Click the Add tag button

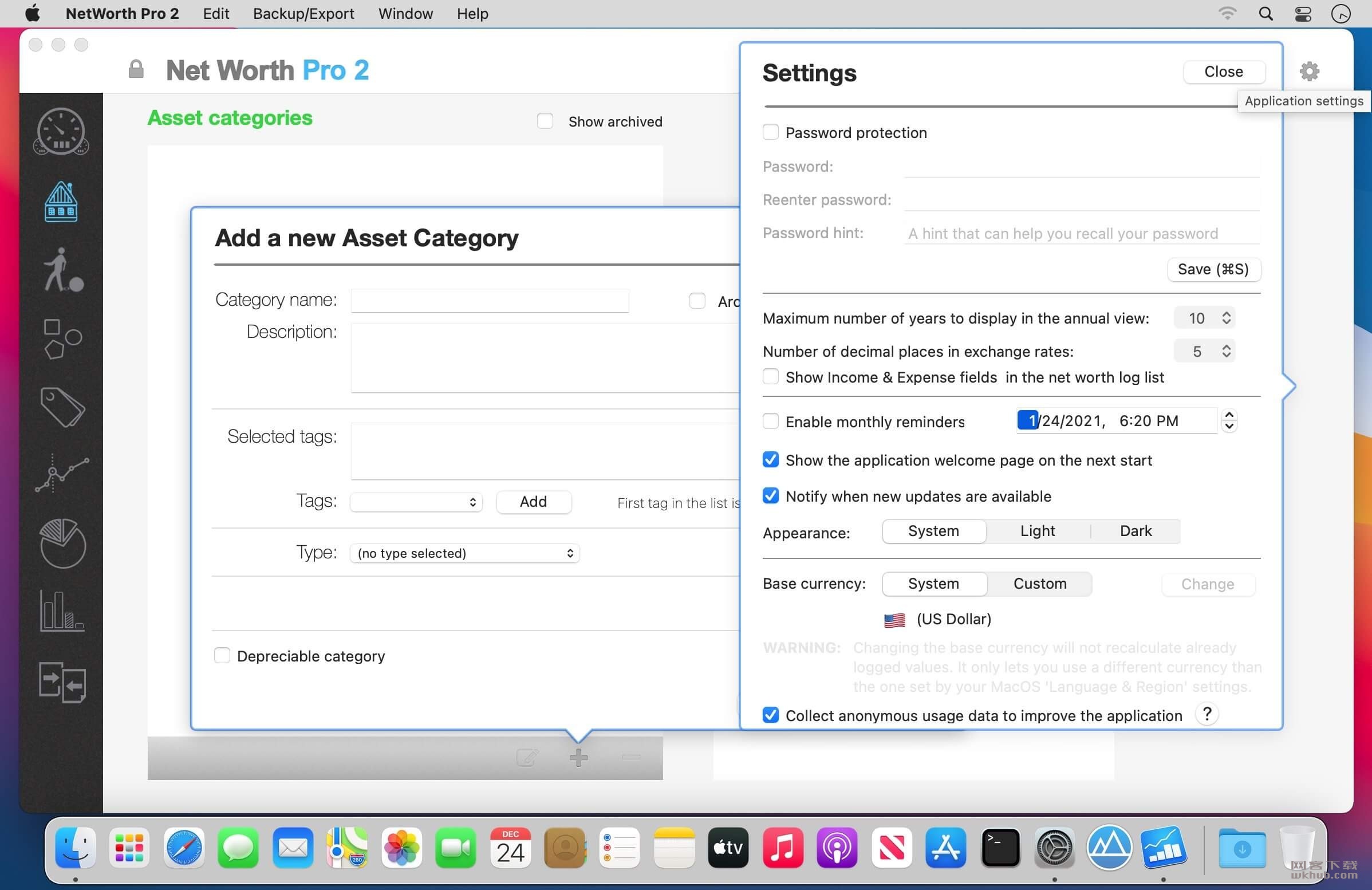(533, 502)
